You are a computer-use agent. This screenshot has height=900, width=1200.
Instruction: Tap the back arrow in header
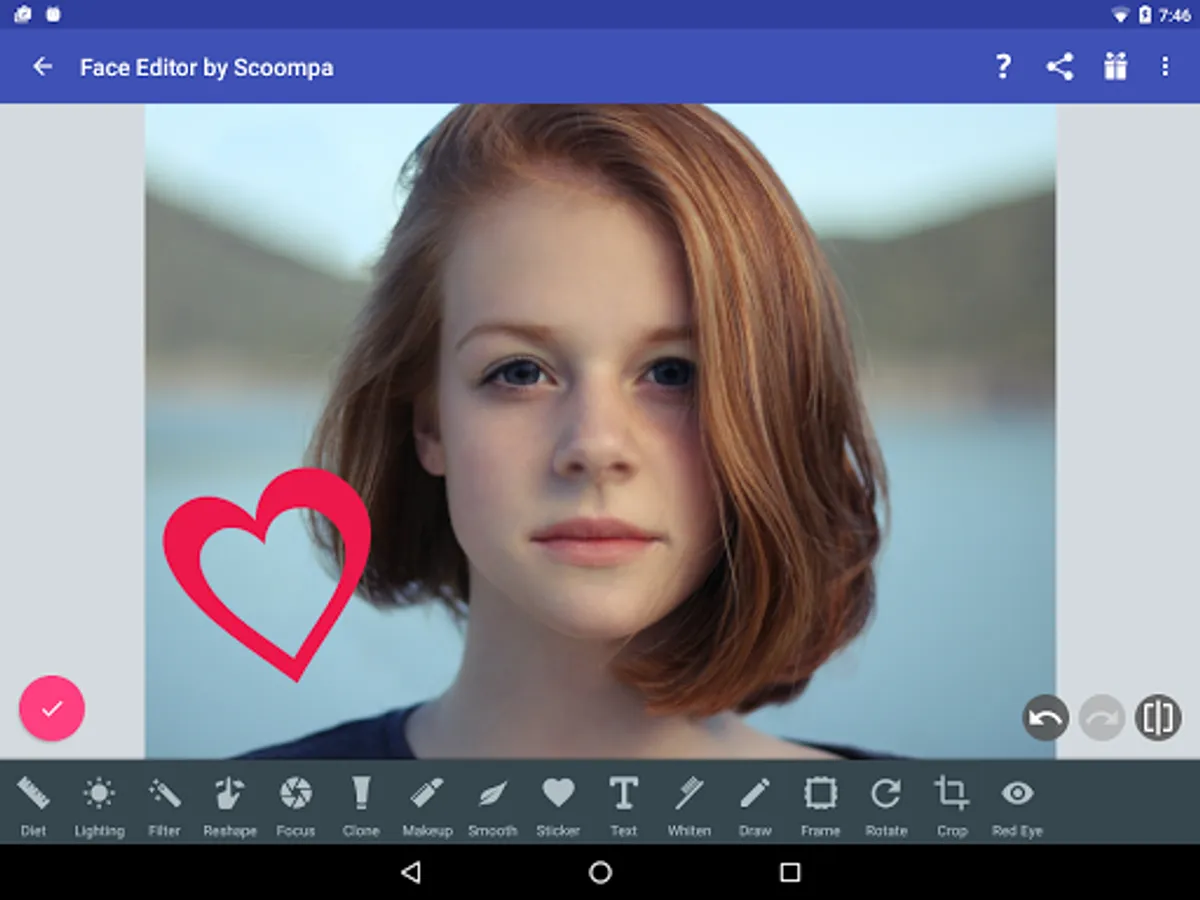(x=42, y=67)
